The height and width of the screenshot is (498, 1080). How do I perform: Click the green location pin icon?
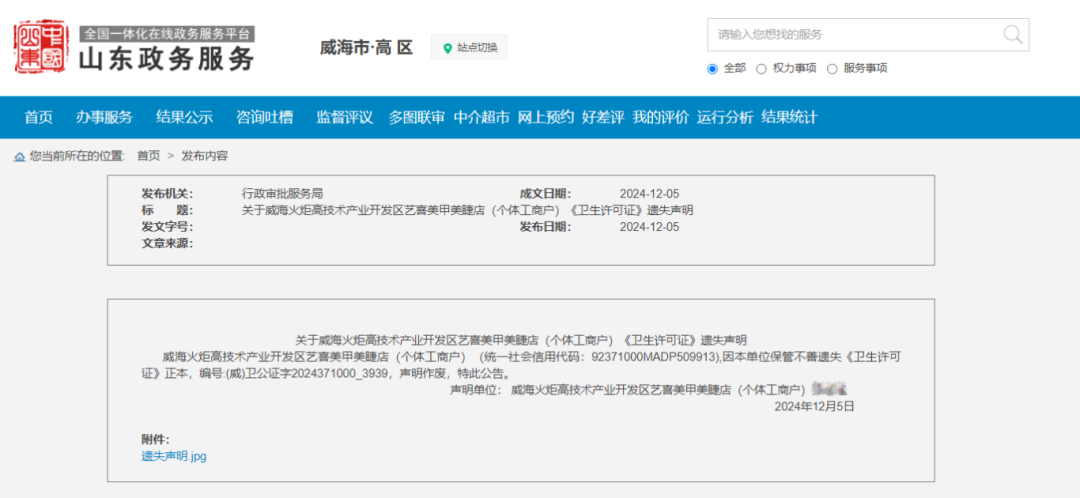447,48
